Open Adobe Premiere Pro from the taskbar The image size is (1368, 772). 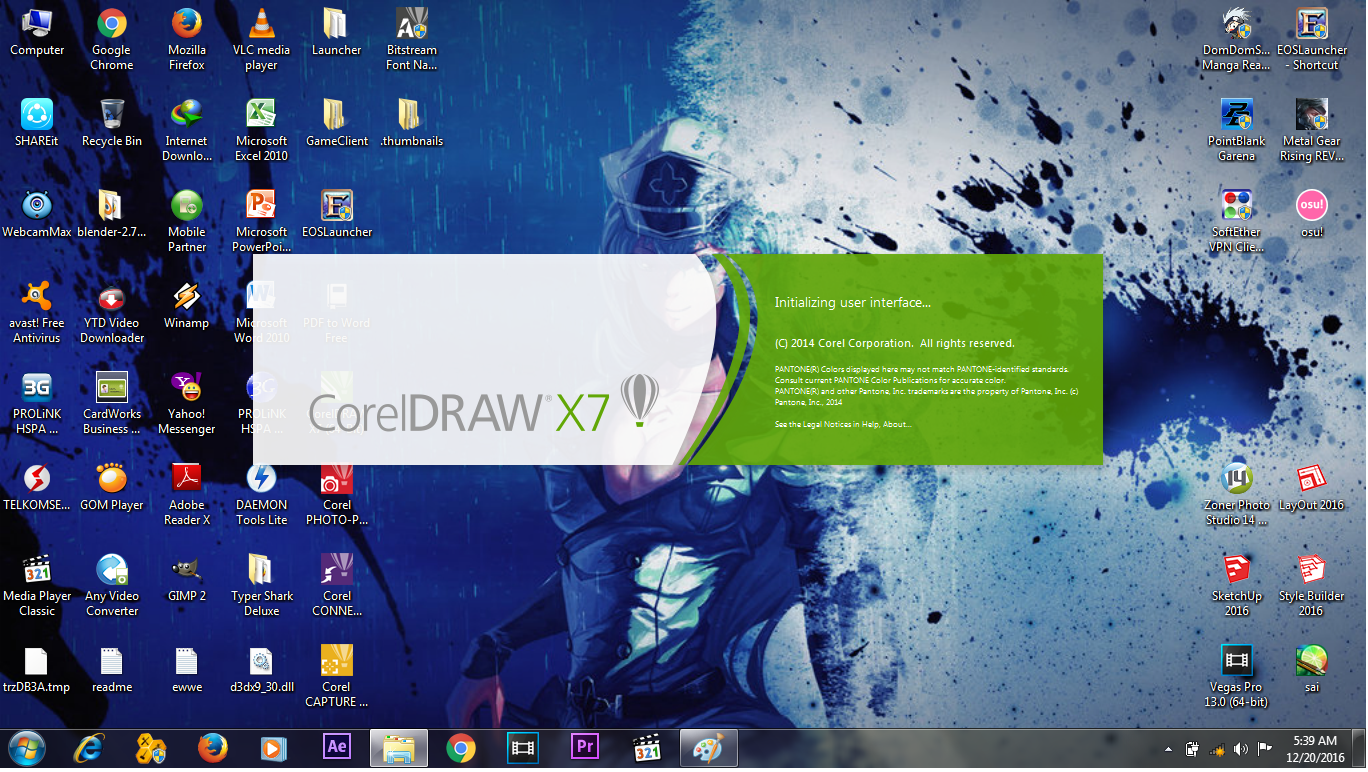click(584, 748)
